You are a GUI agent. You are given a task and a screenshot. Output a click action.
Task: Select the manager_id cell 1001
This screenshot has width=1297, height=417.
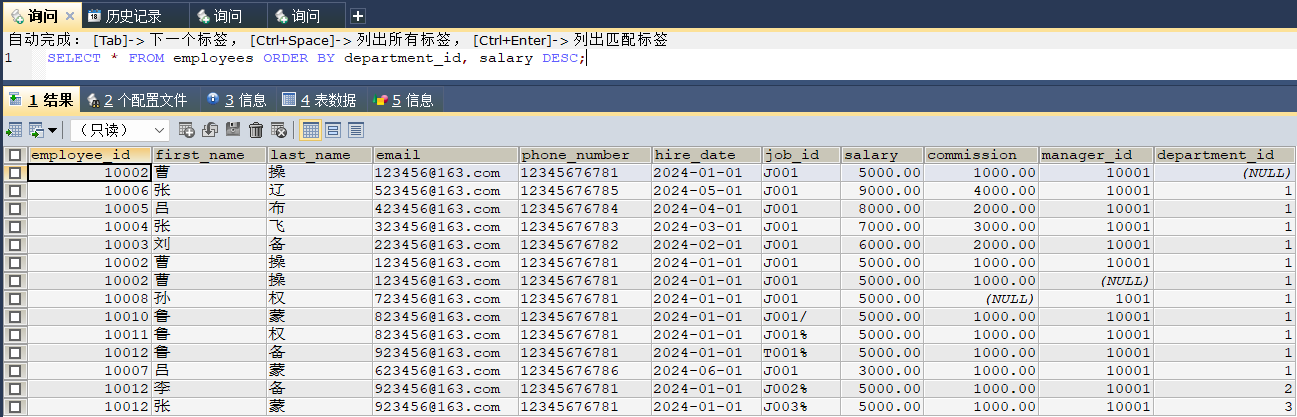pos(1096,299)
